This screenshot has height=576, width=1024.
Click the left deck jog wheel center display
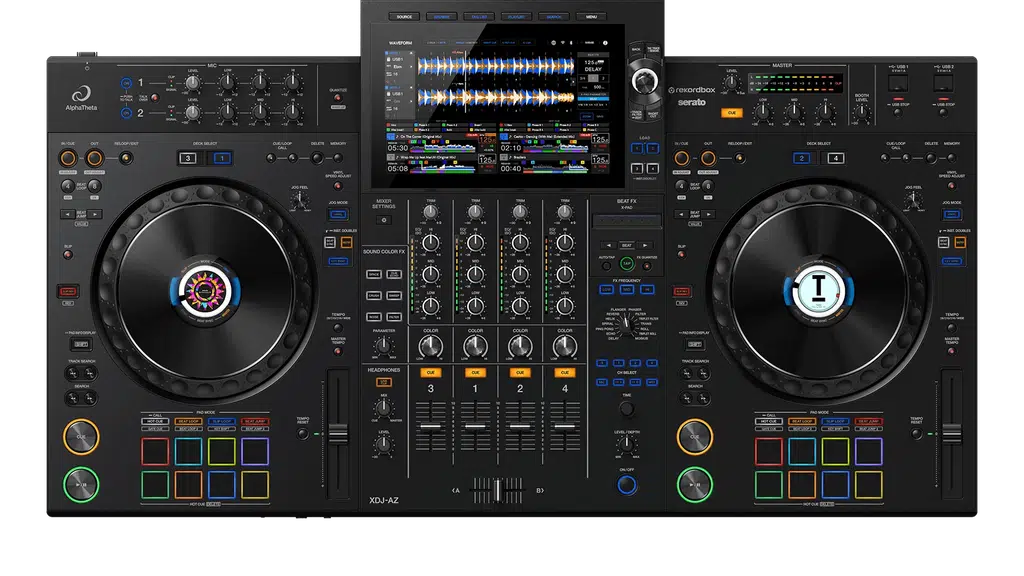click(206, 291)
